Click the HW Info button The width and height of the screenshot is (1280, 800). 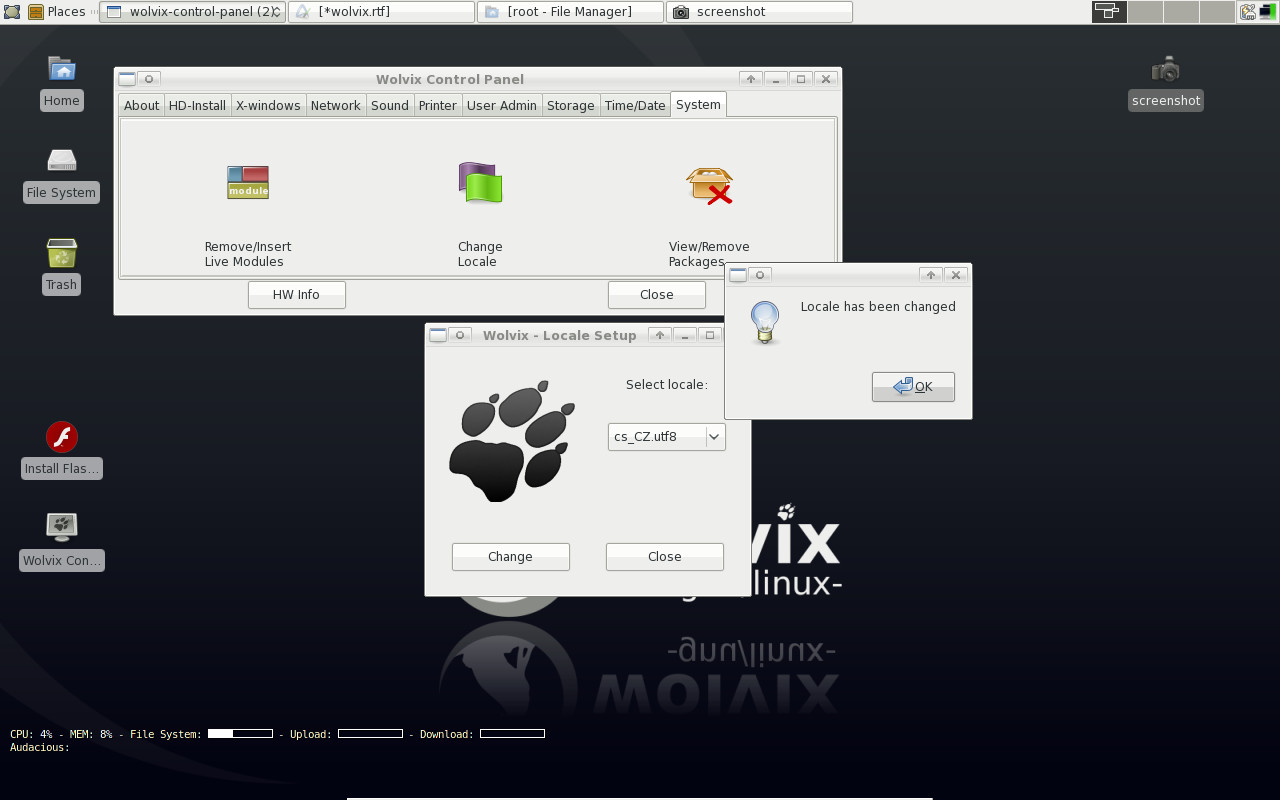[x=296, y=295]
